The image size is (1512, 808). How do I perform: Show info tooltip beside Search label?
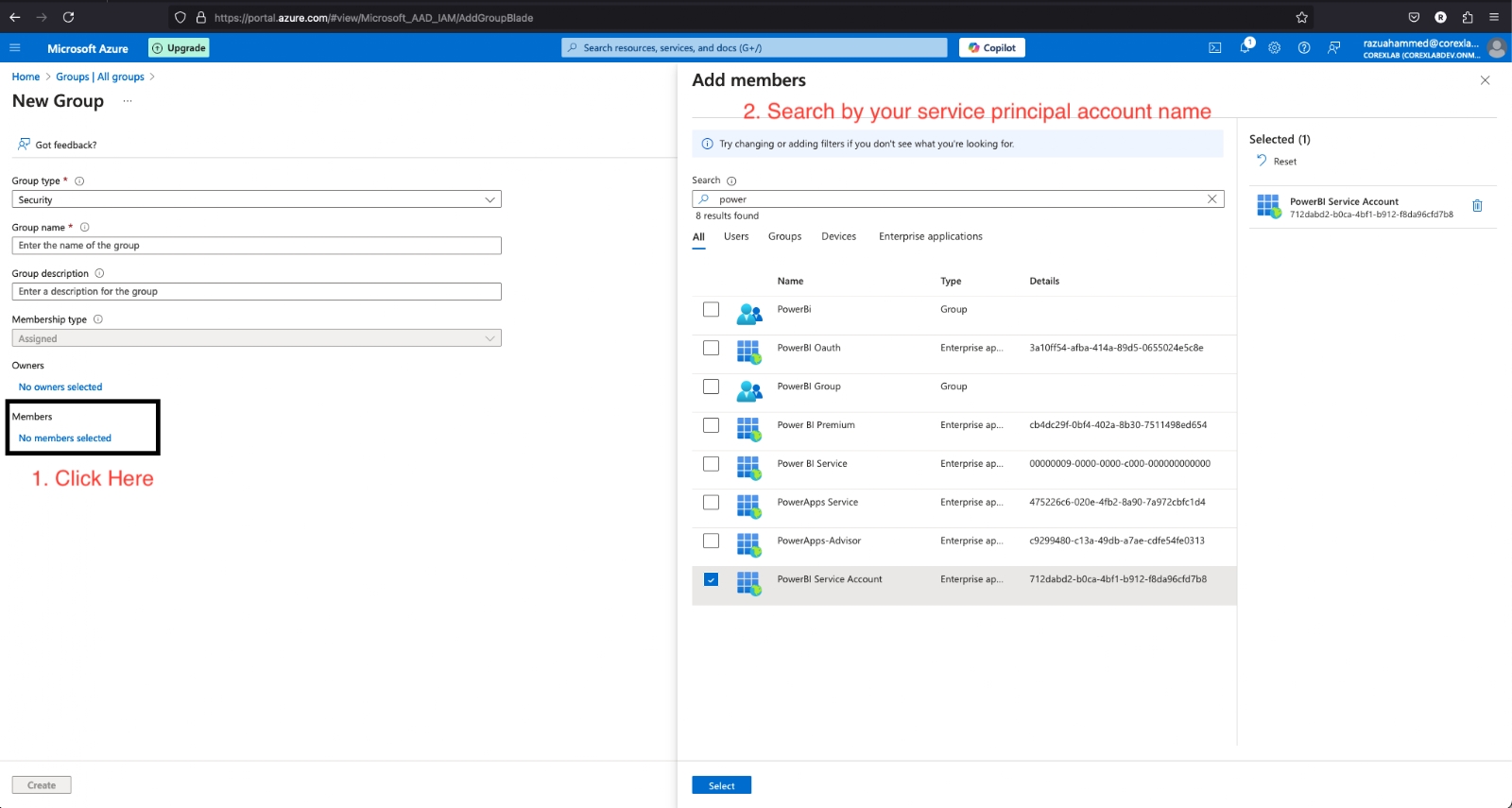(731, 181)
